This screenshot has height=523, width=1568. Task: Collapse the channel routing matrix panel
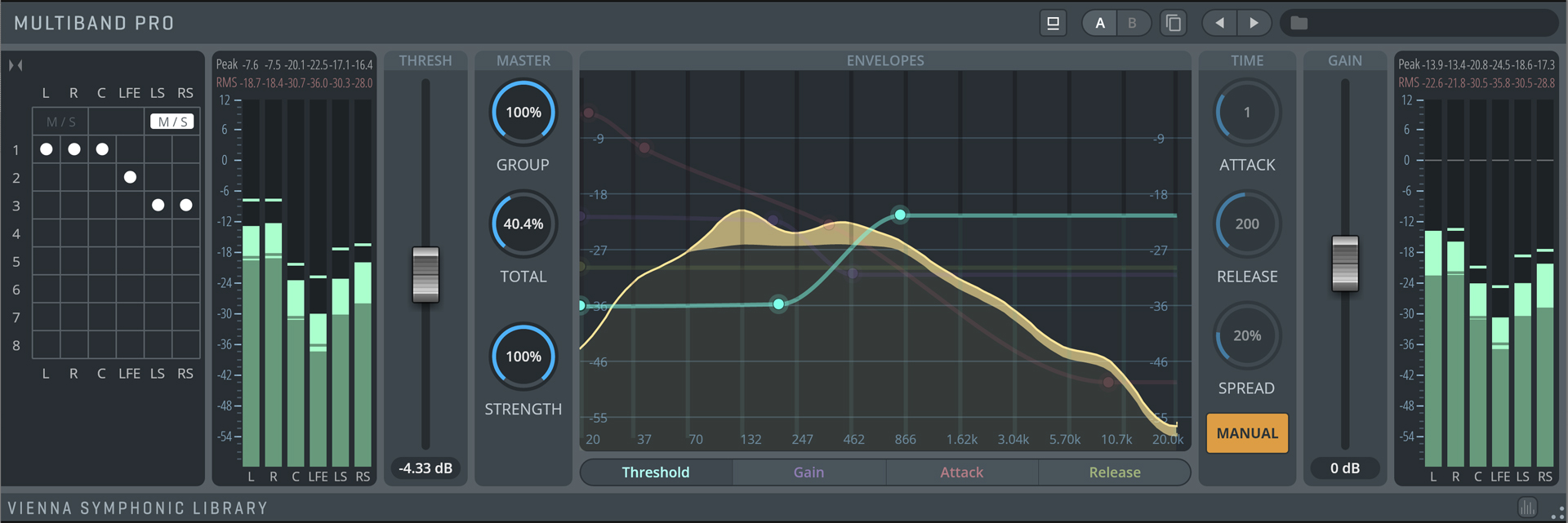coord(16,65)
